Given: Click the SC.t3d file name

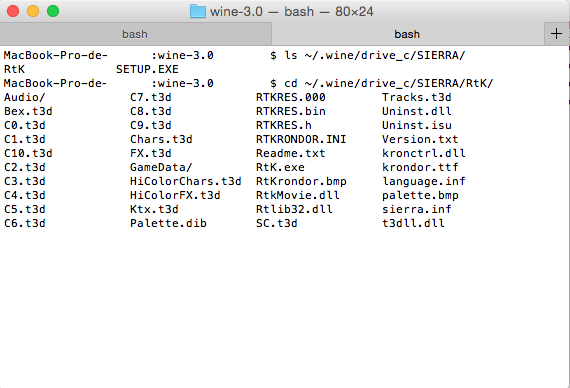Looking at the screenshot, I should click(x=277, y=223).
